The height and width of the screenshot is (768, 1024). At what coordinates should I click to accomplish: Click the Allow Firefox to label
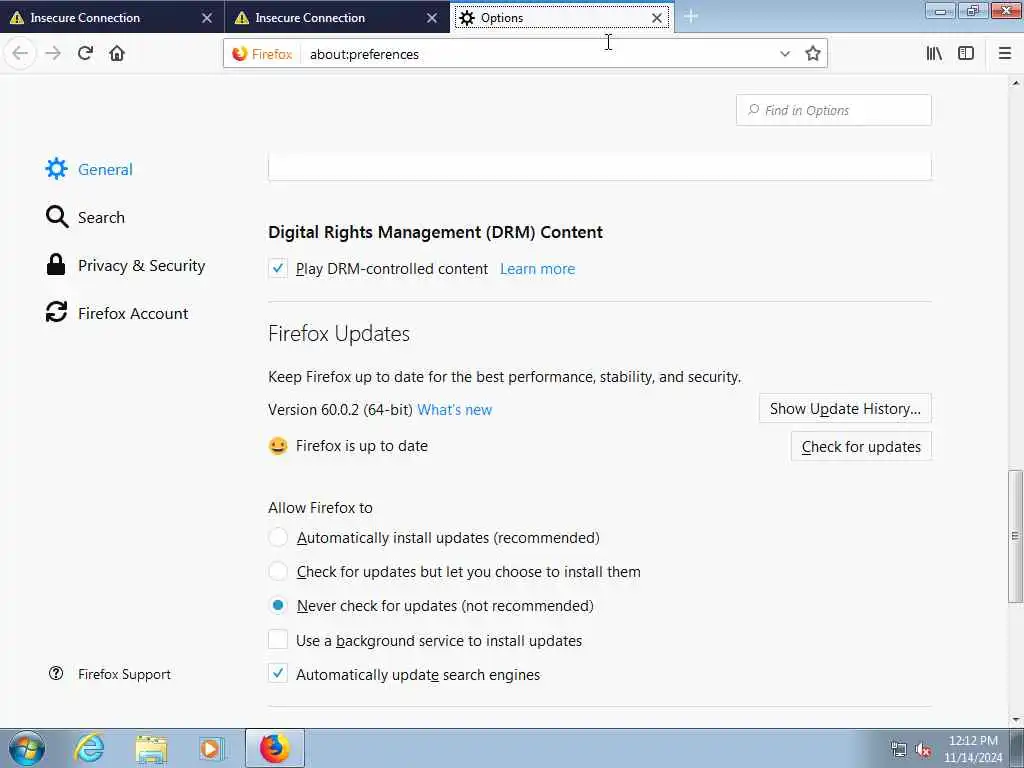pos(320,507)
